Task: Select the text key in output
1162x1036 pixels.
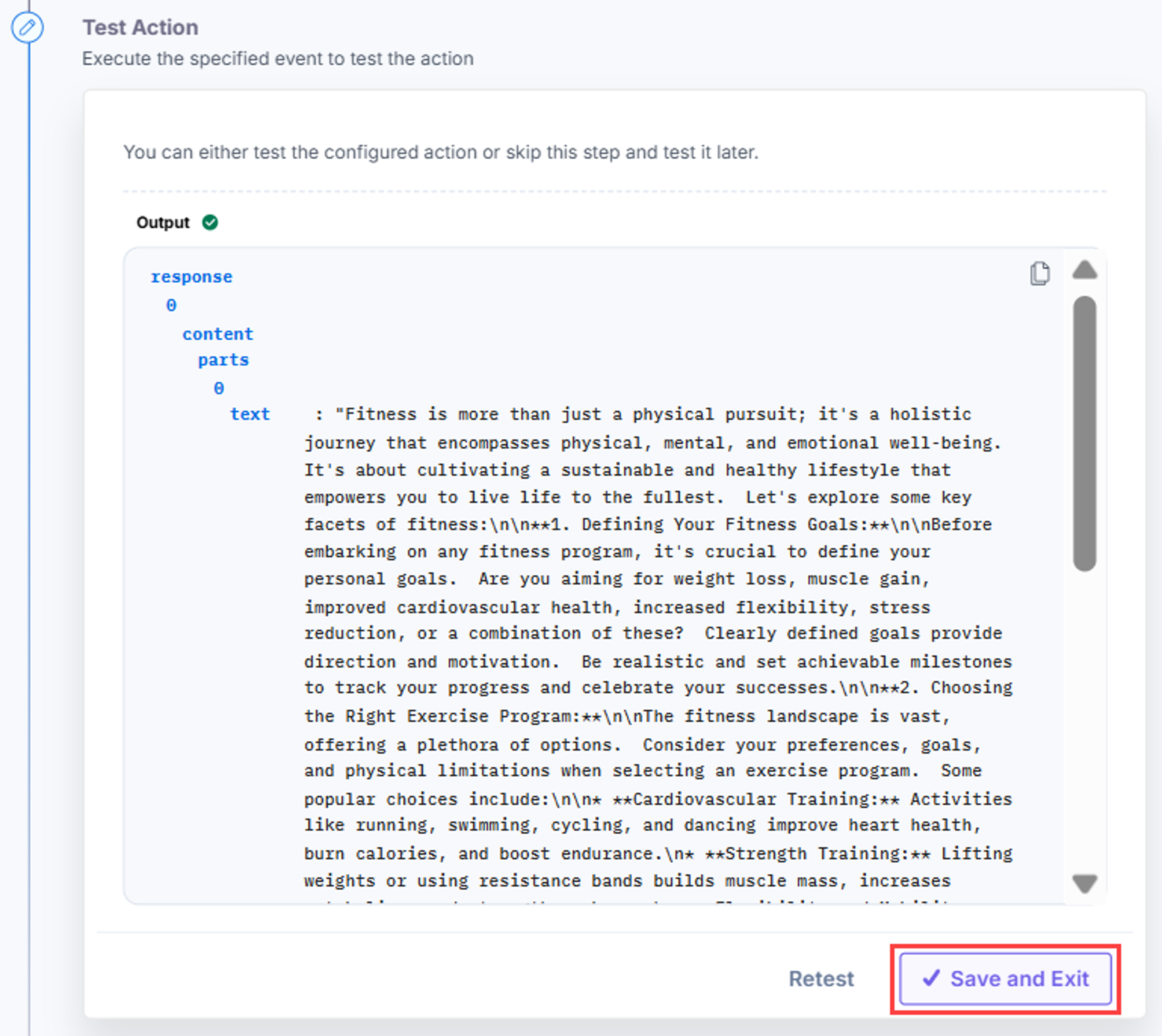Action: point(250,414)
